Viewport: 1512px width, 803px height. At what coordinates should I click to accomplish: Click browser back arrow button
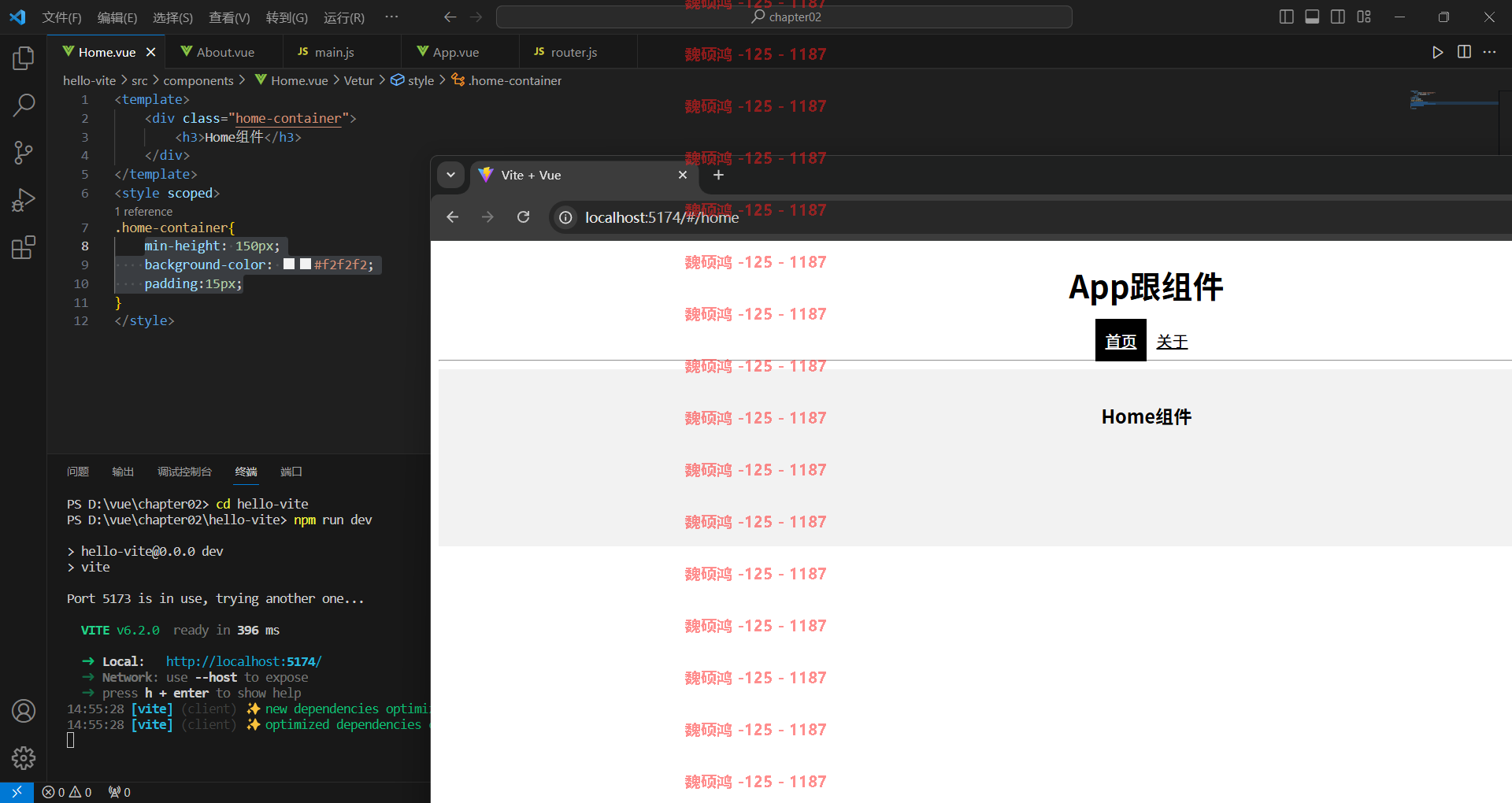point(452,216)
